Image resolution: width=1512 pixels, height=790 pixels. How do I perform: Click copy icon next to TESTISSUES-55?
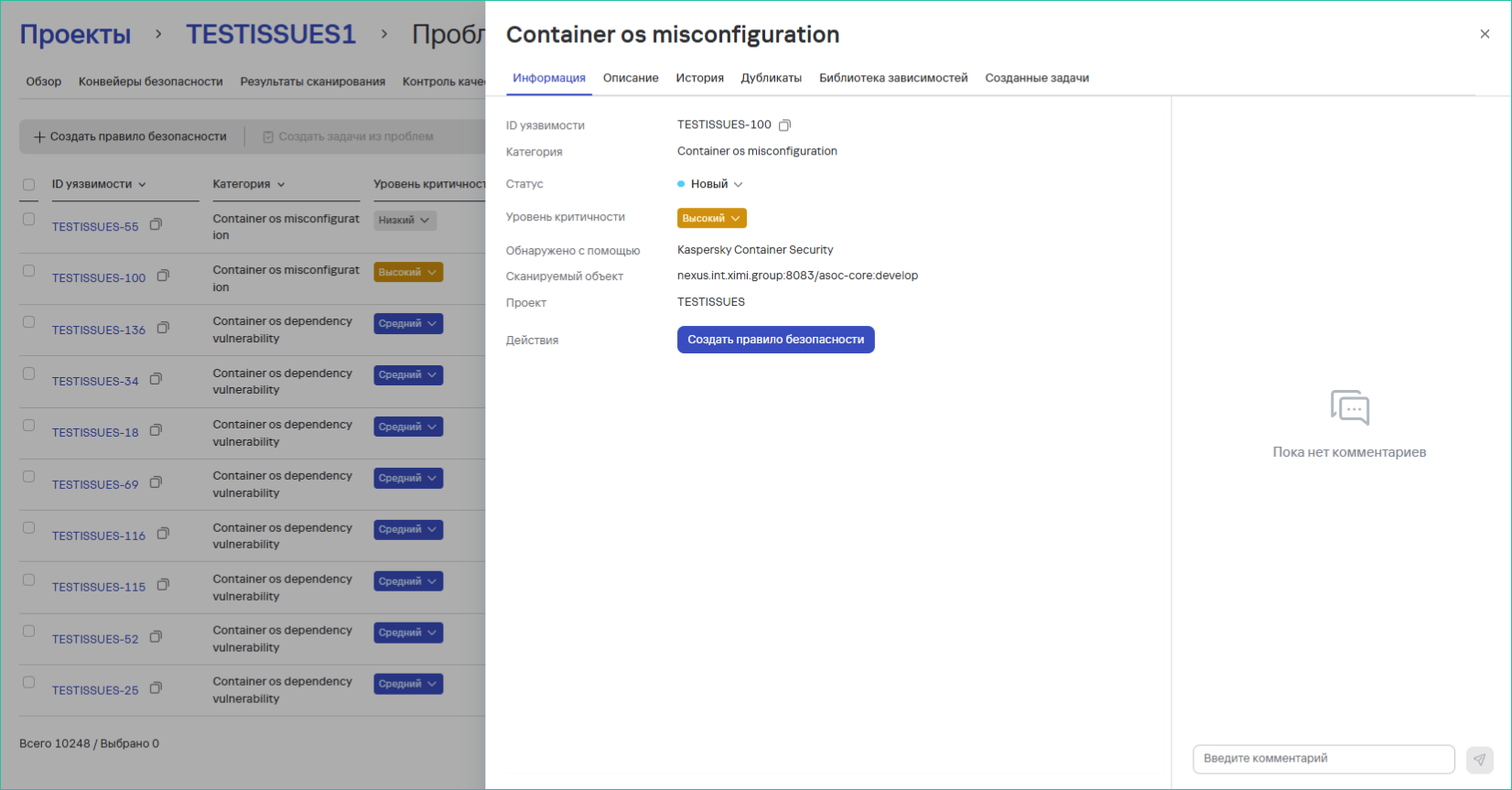pos(156,224)
